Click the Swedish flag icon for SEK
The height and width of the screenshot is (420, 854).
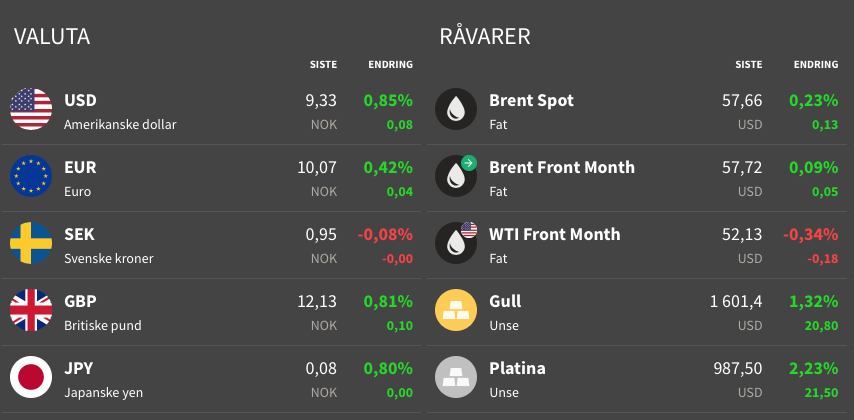pyautogui.click(x=31, y=243)
